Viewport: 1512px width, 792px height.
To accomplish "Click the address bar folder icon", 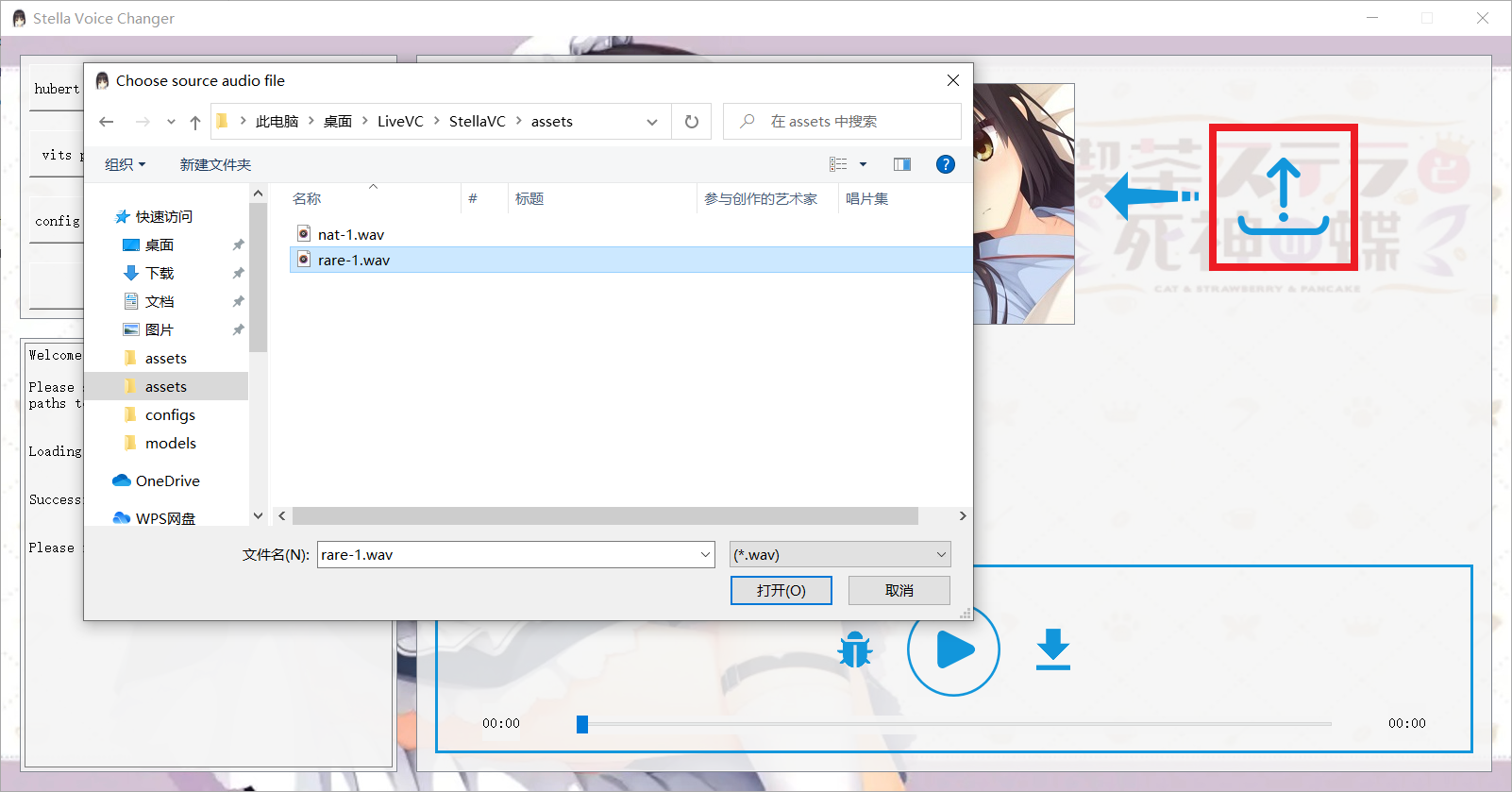I will (x=223, y=121).
